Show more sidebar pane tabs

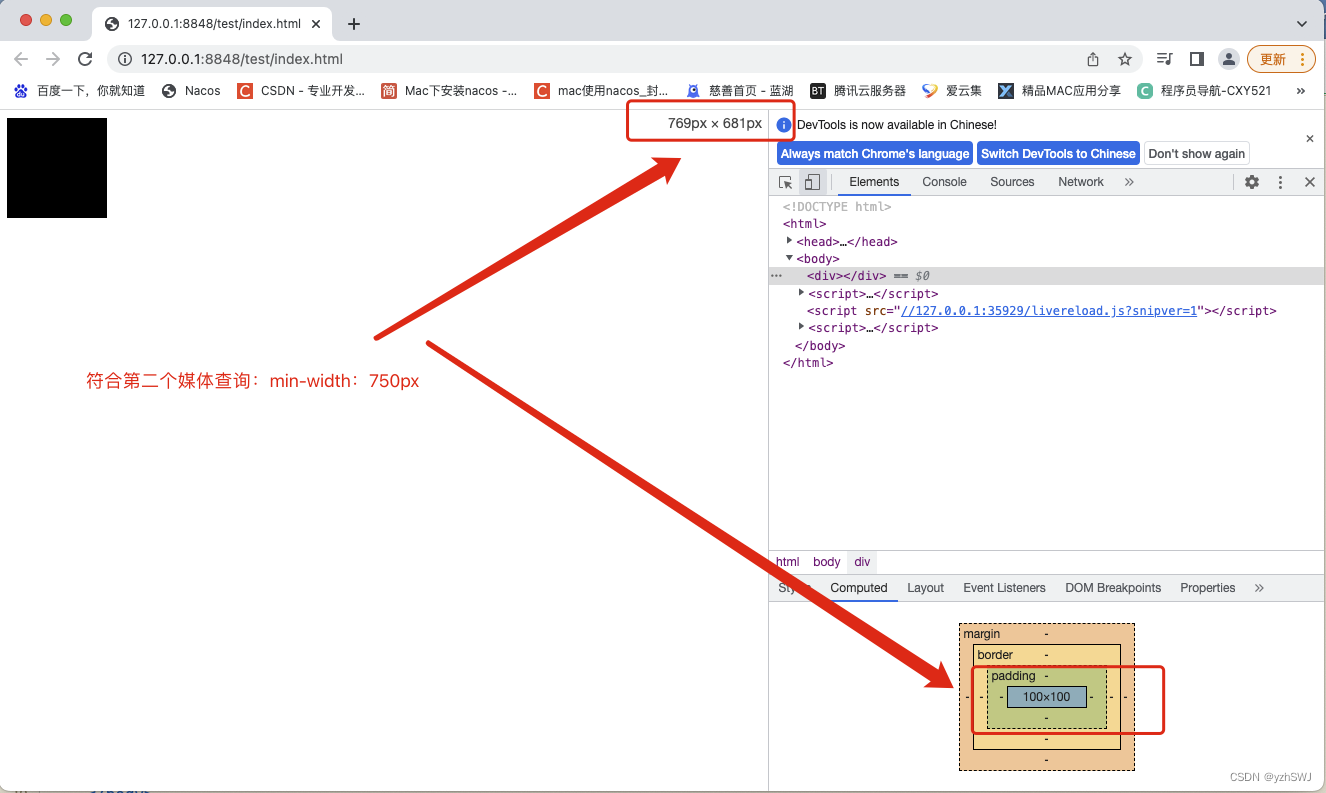(1259, 588)
